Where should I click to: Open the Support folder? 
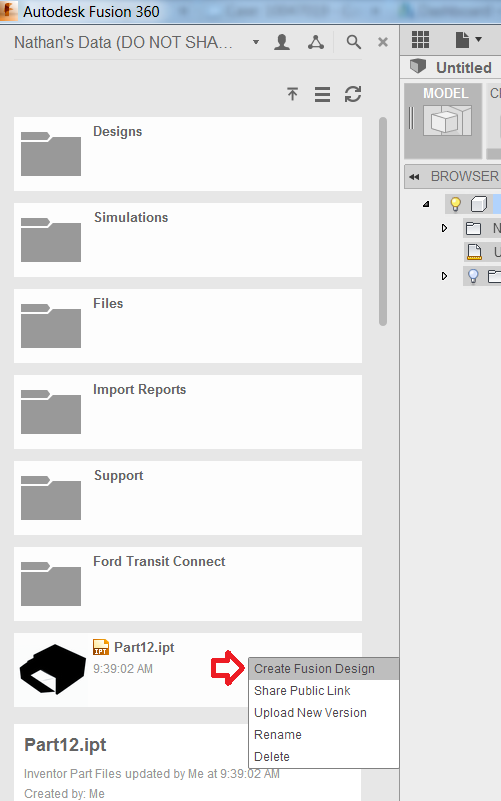(188, 498)
